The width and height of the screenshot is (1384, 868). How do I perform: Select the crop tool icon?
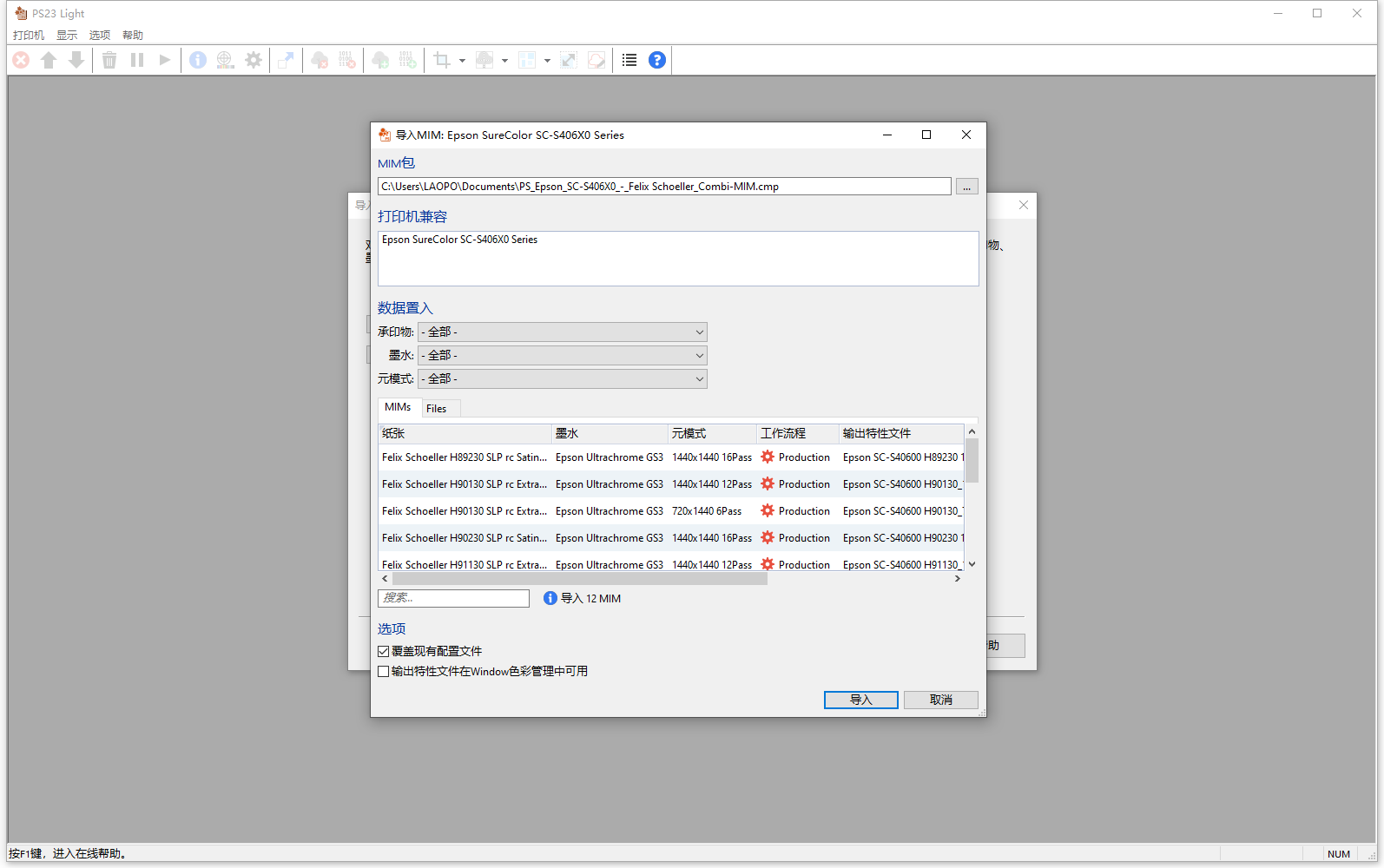point(442,60)
